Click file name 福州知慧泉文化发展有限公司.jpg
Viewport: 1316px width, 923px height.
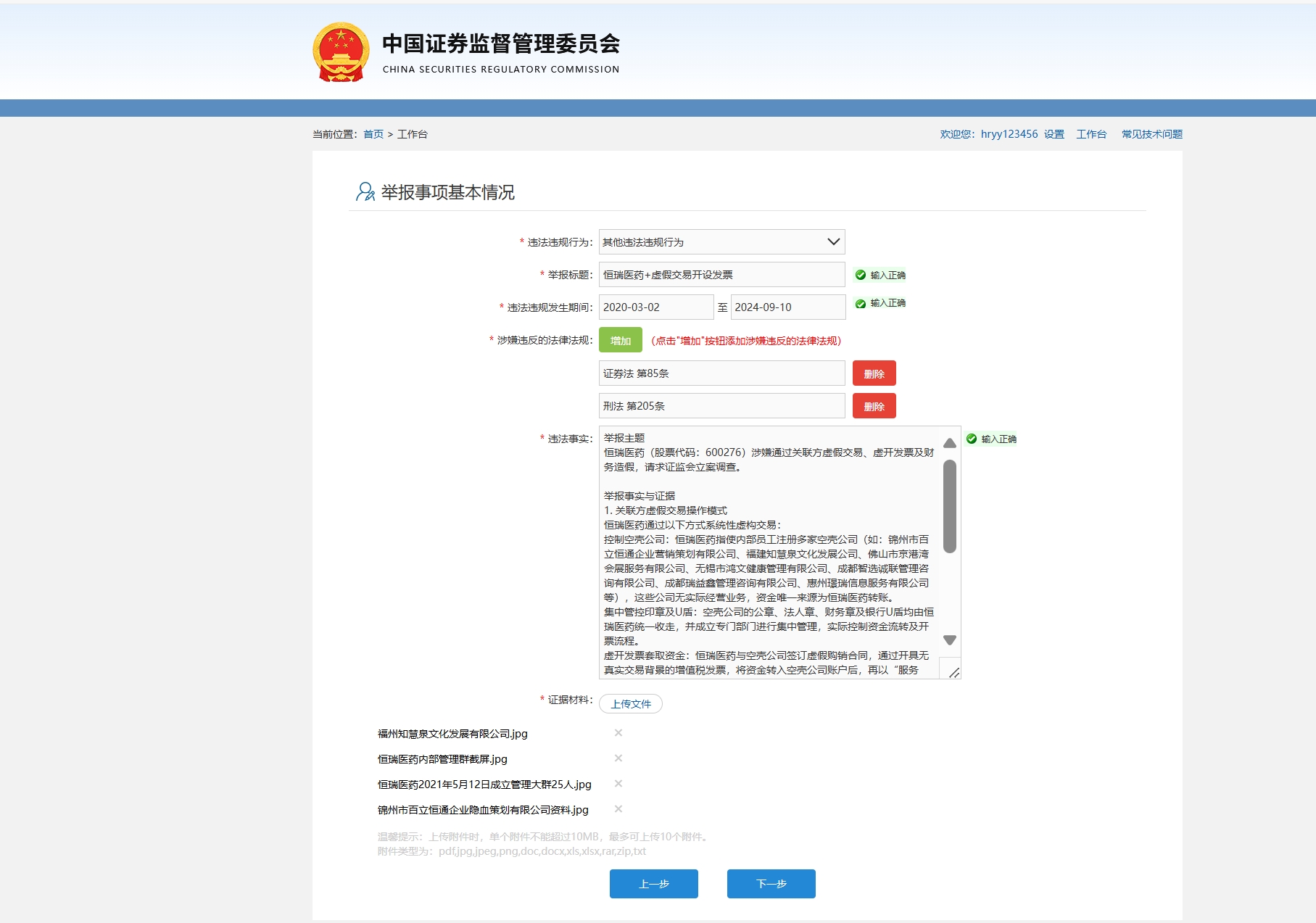pos(452,734)
